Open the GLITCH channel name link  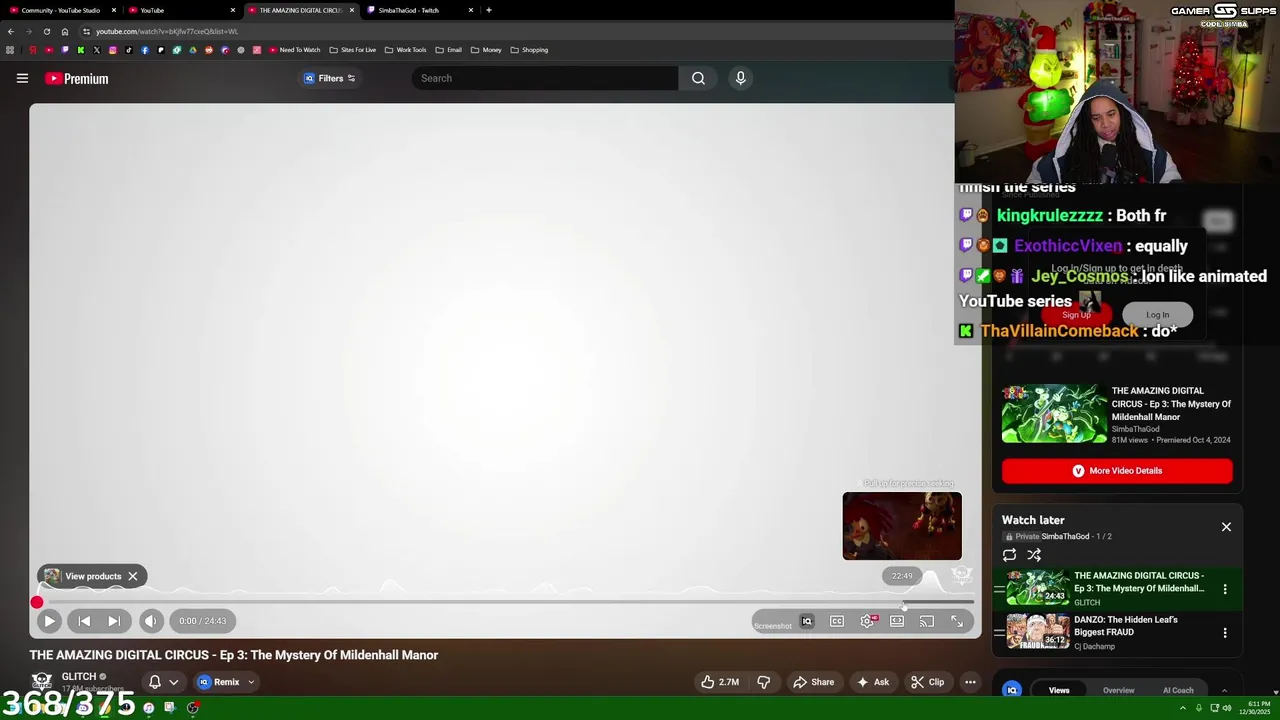point(79,676)
